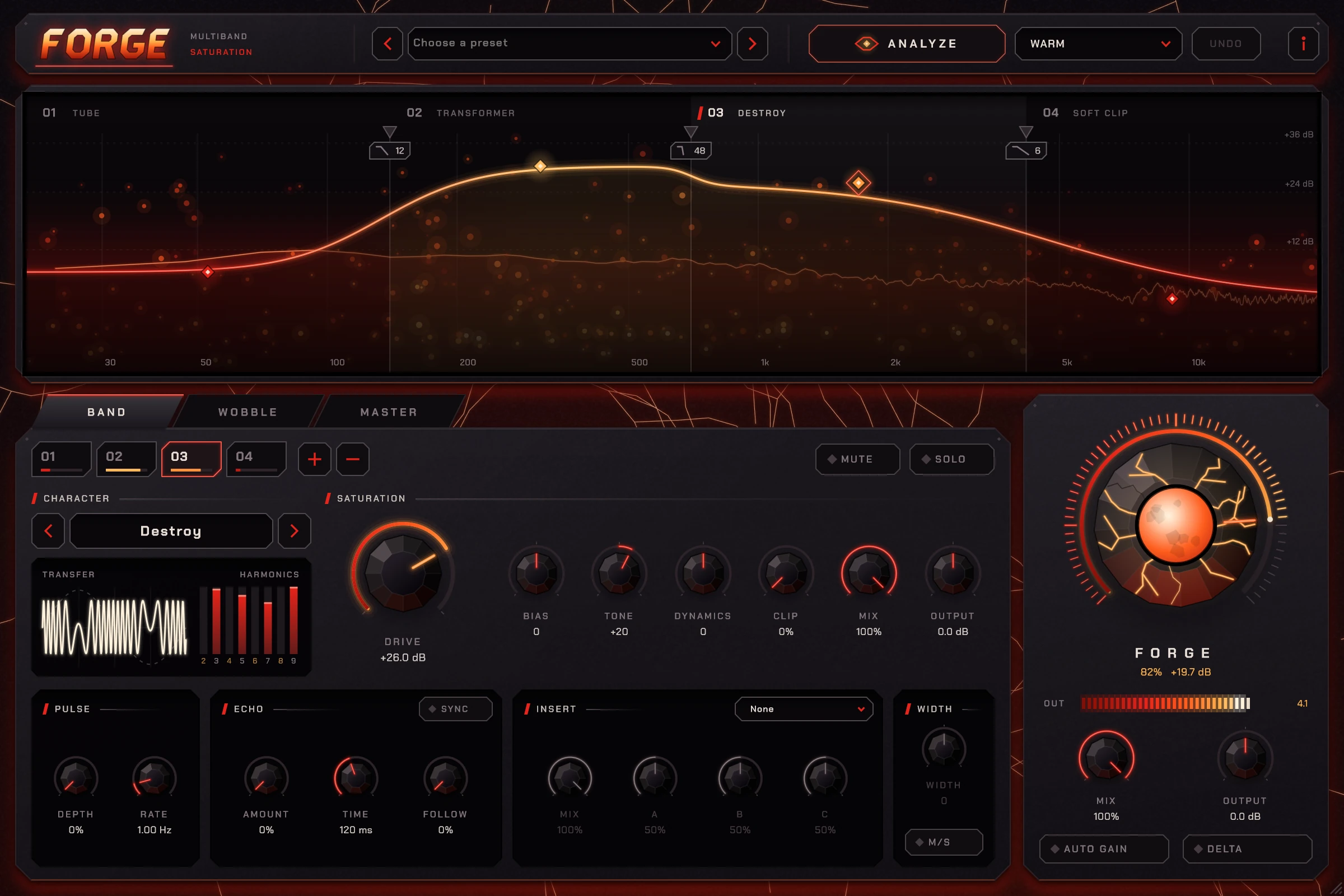
Task: Click the 6 dB crossover slope icon
Action: pyautogui.click(x=1026, y=150)
